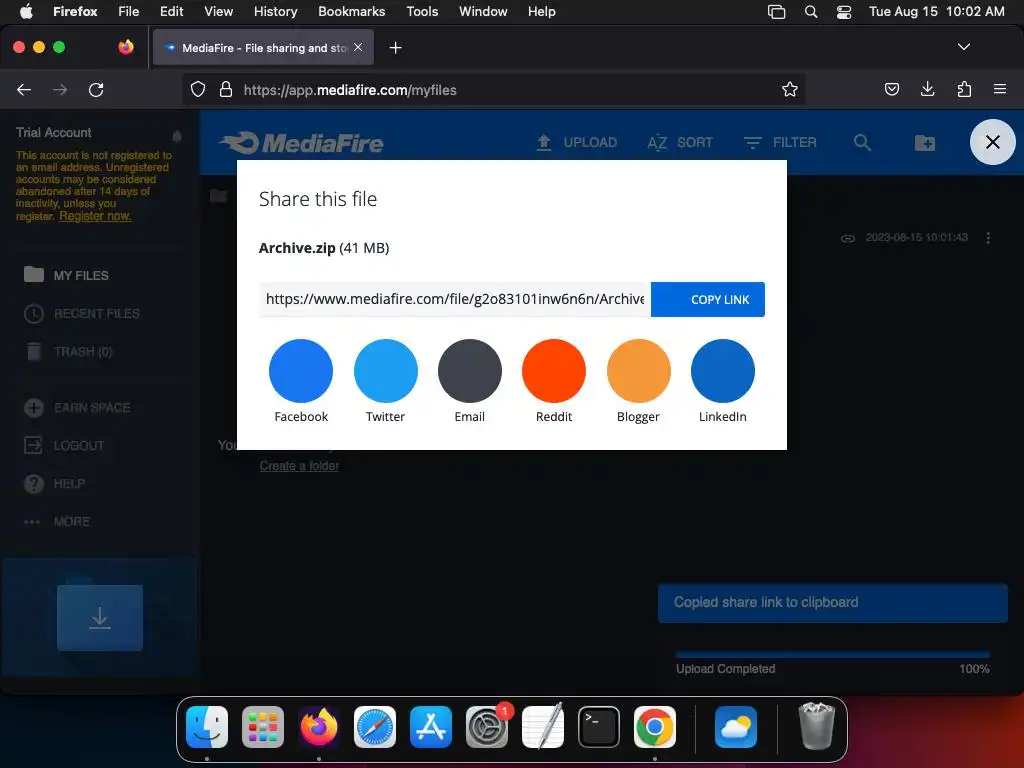This screenshot has height=768, width=1024.
Task: Expand the MORE sidebar item
Action: pyautogui.click(x=57, y=521)
